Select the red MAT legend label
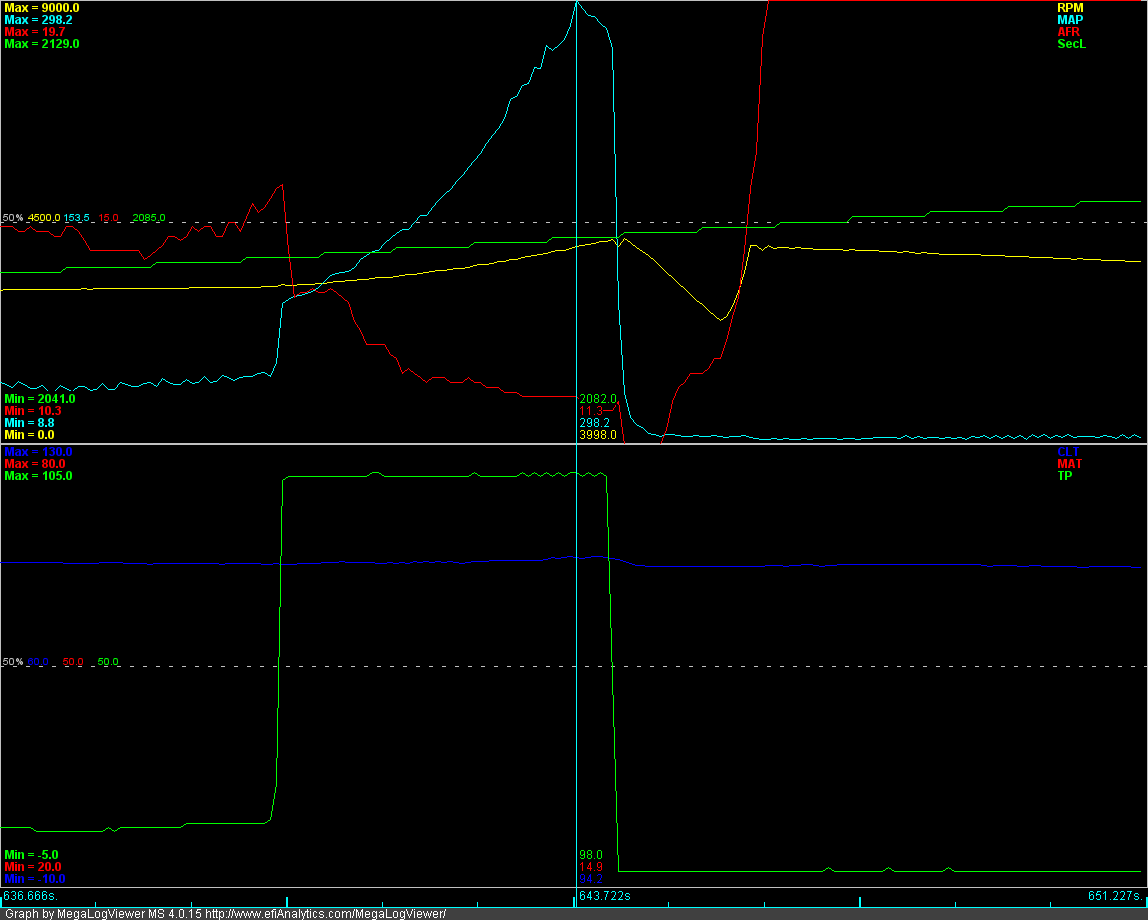This screenshot has height=920, width=1148. [x=1069, y=464]
